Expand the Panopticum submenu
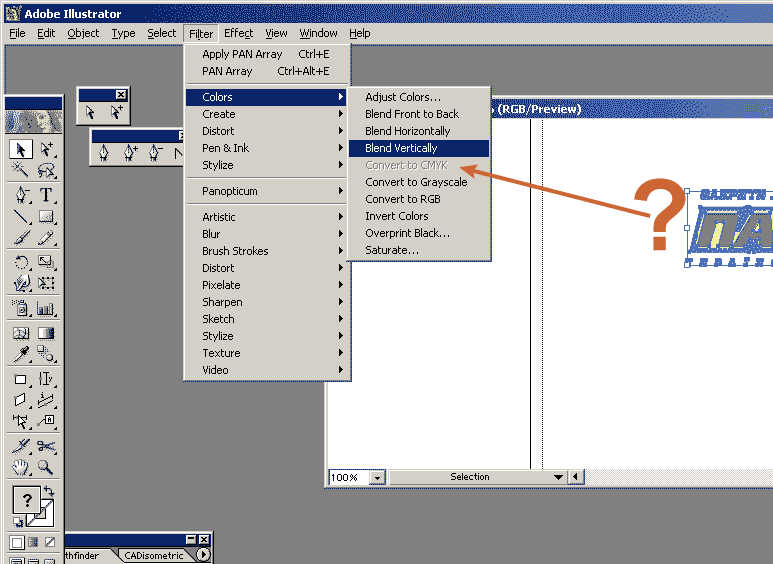 (268, 191)
